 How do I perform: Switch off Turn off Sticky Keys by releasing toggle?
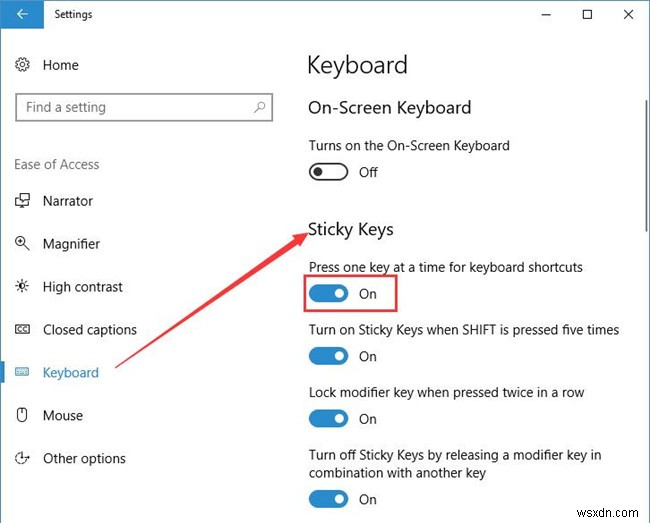[328, 499]
